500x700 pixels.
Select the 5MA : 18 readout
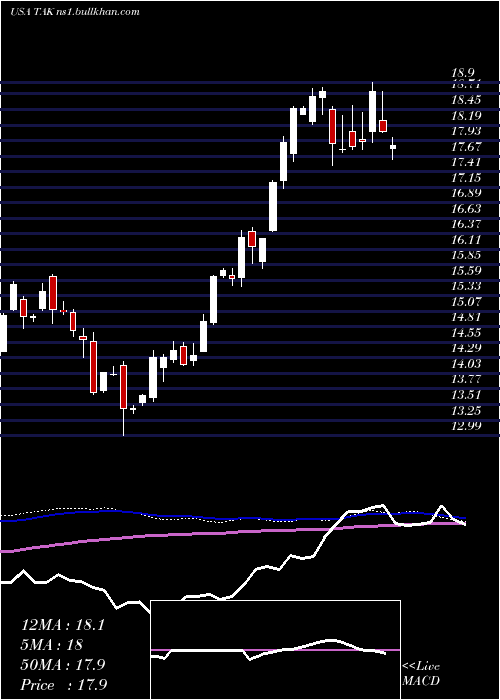(x=52, y=645)
